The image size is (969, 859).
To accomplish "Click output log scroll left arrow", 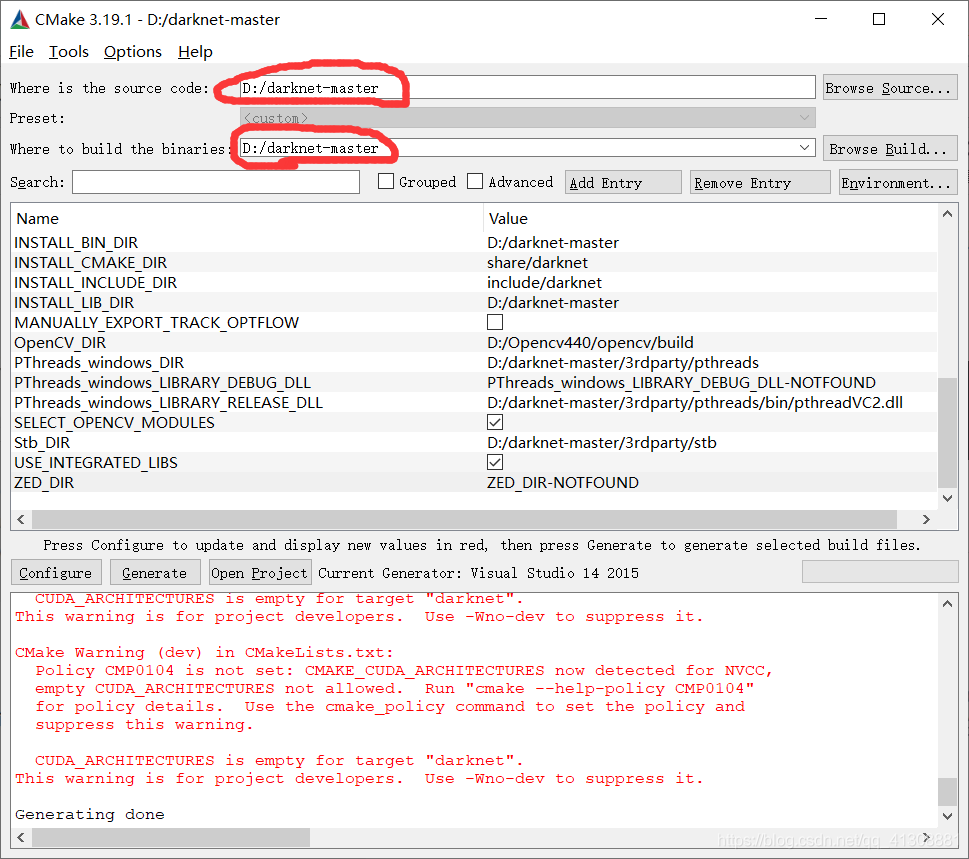I will 21,837.
